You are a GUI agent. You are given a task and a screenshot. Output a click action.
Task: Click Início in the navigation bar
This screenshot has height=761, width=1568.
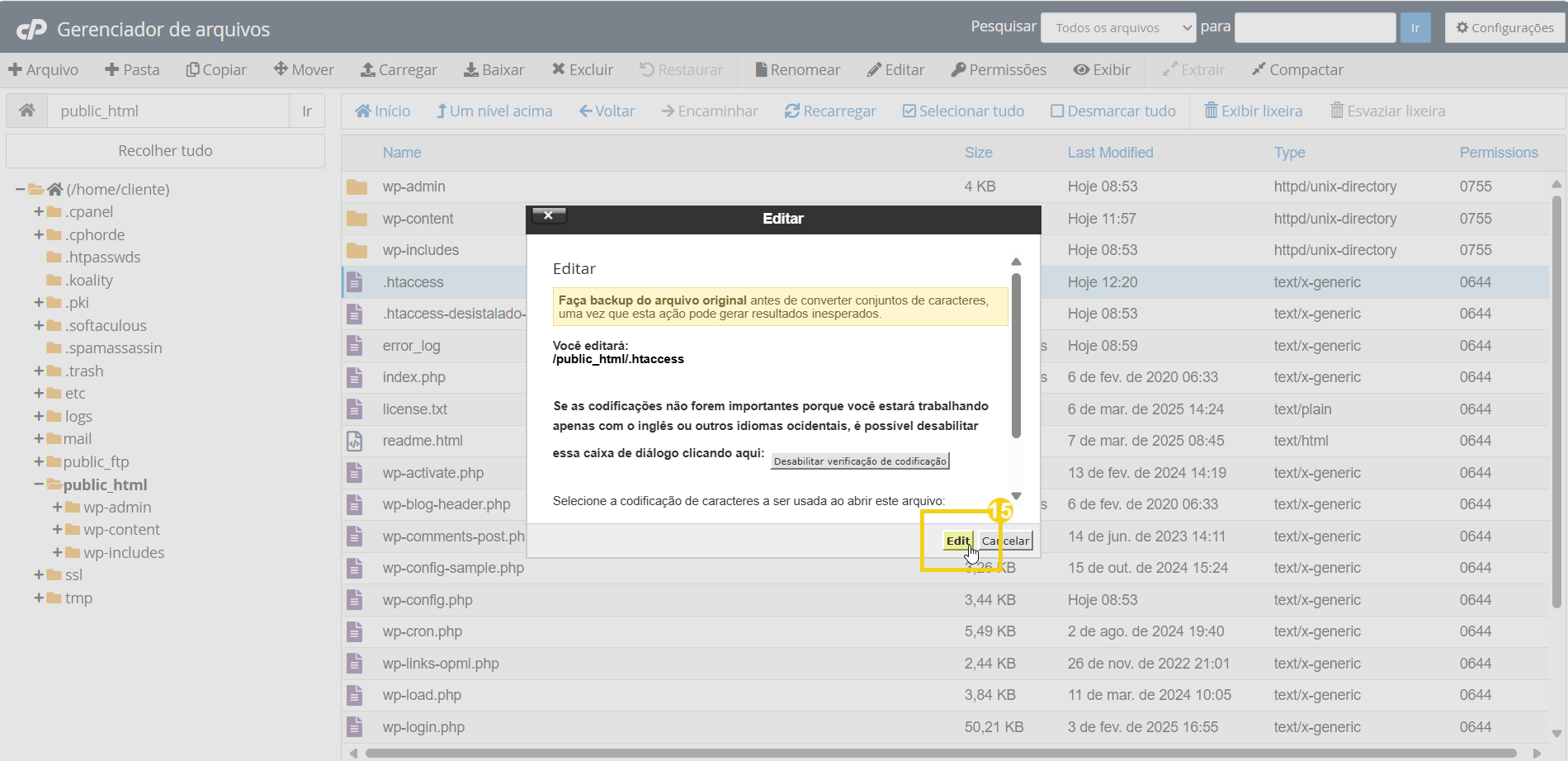pos(383,111)
